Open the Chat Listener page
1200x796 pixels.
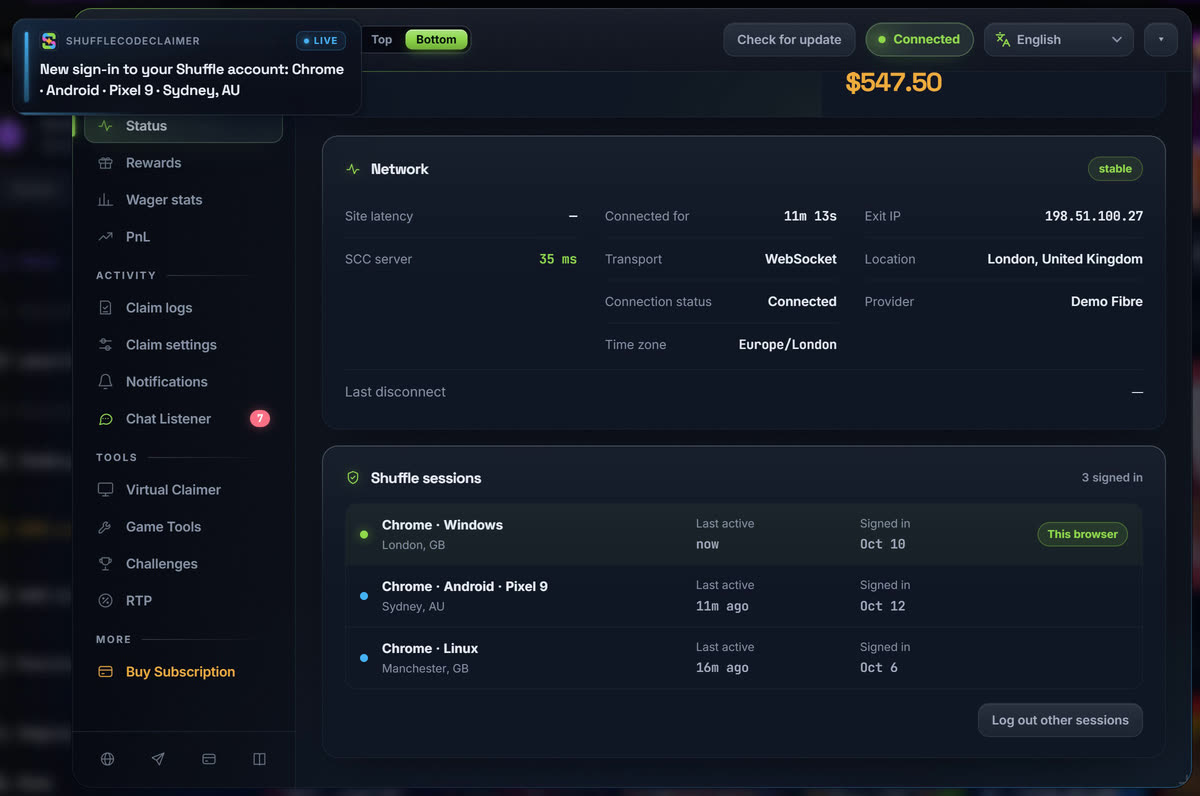(x=183, y=419)
